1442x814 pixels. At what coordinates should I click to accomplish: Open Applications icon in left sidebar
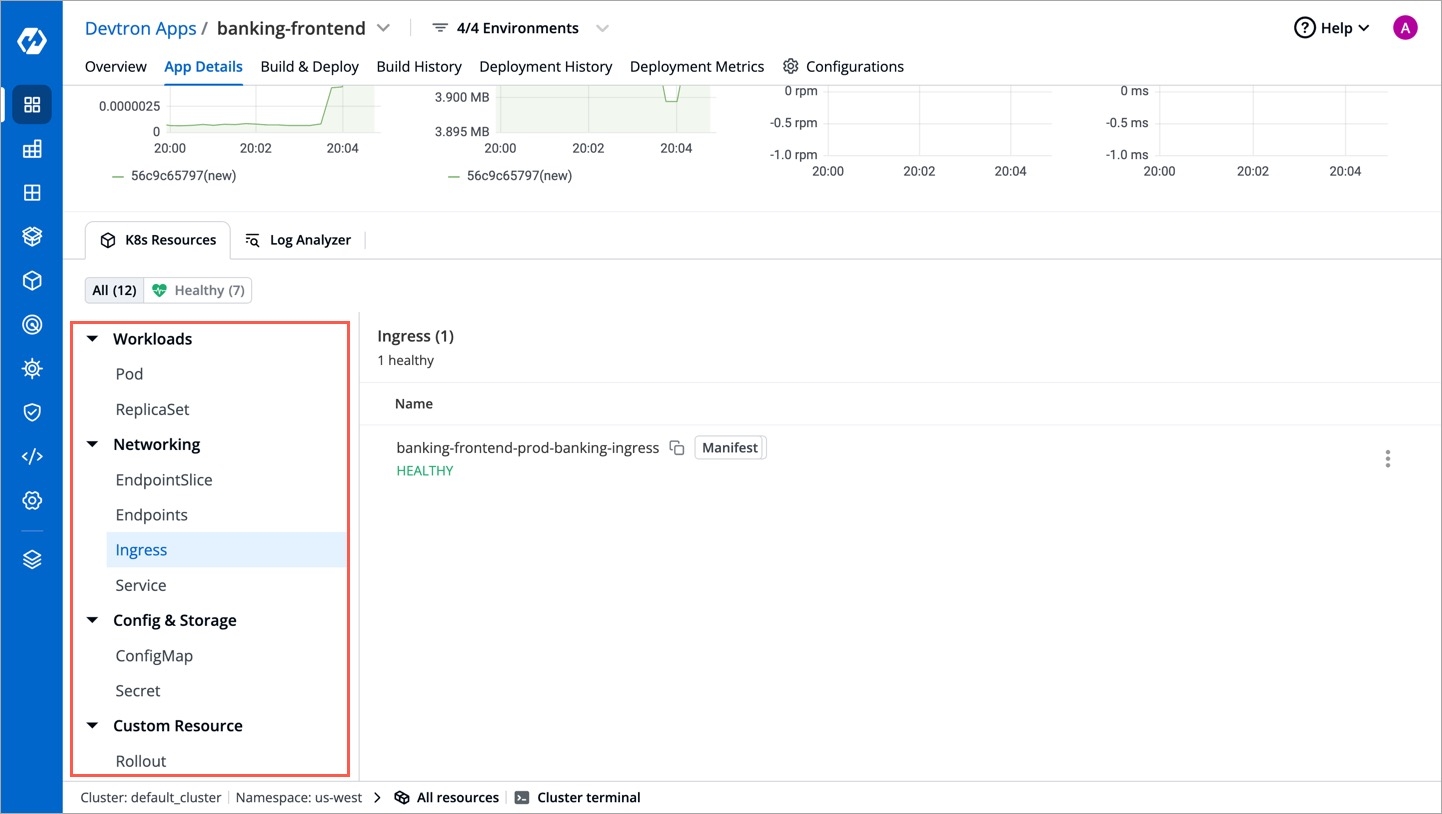[x=32, y=105]
